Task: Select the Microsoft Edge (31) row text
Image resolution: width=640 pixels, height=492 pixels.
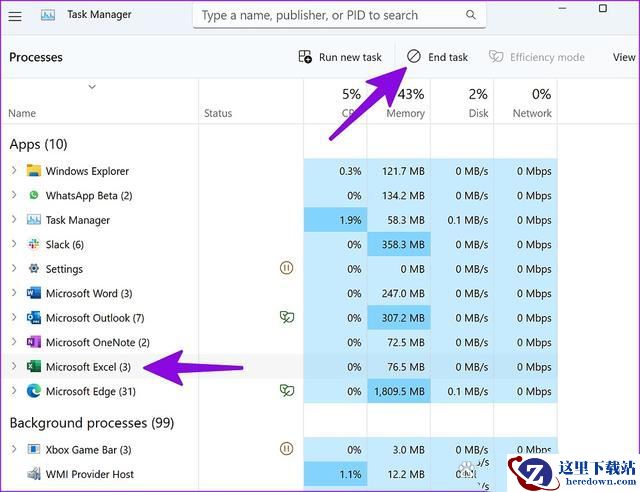Action: pyautogui.click(x=91, y=392)
